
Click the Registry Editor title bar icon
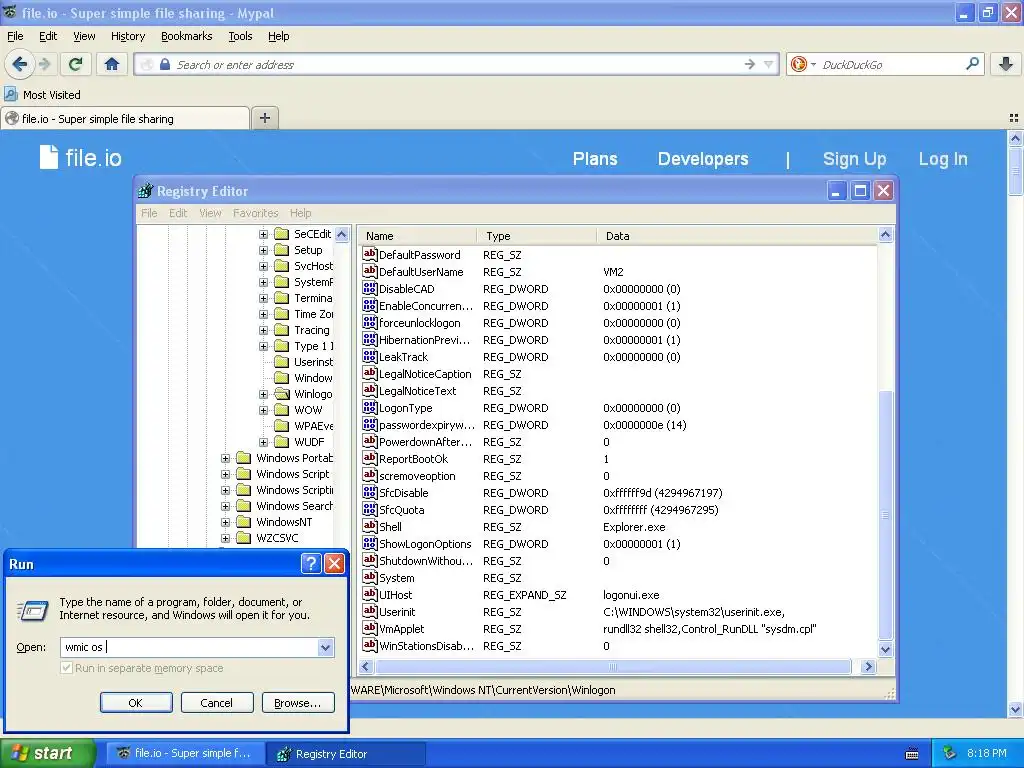pyautogui.click(x=146, y=191)
